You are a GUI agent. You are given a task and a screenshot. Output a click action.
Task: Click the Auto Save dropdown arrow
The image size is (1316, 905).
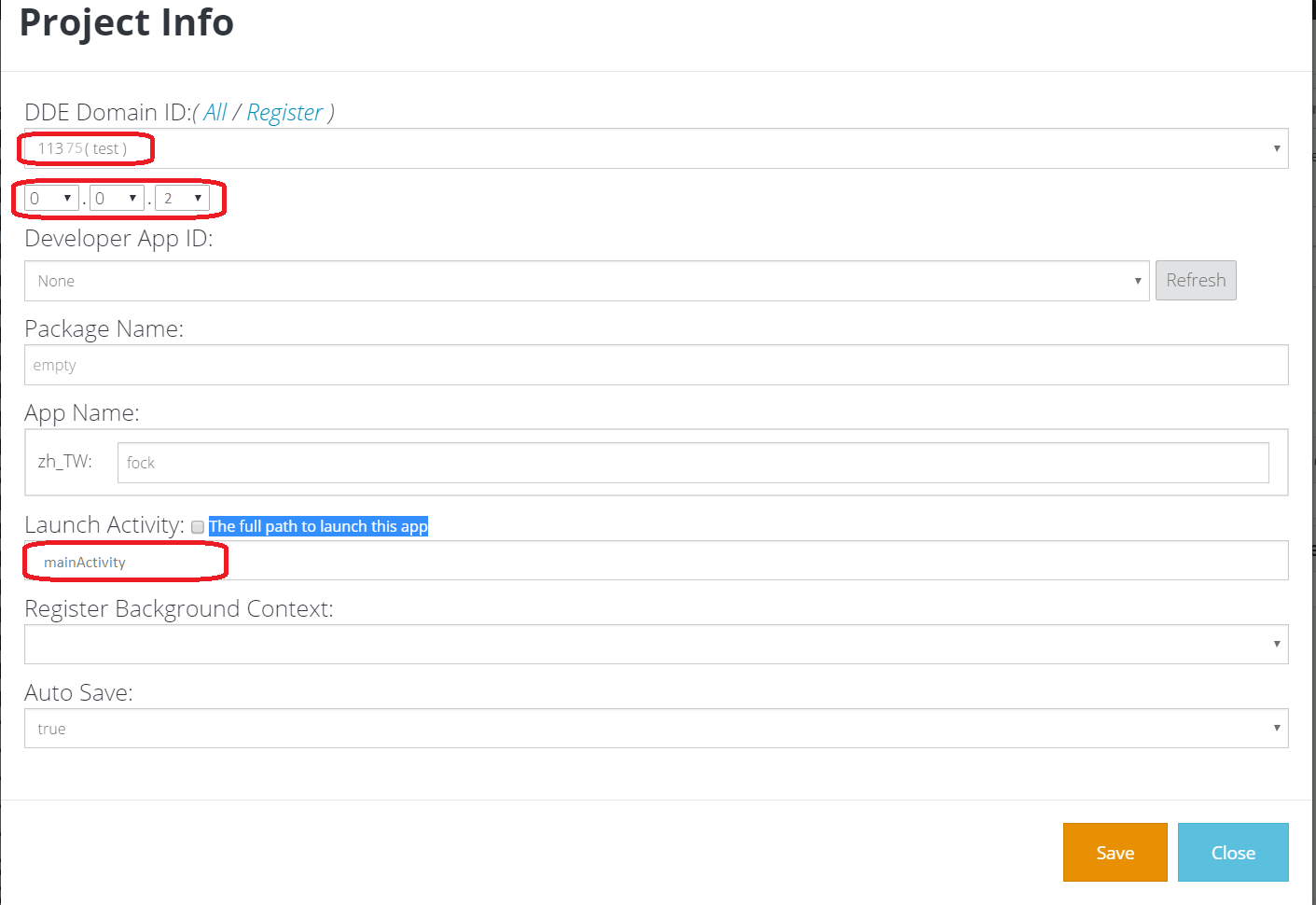coord(1277,728)
